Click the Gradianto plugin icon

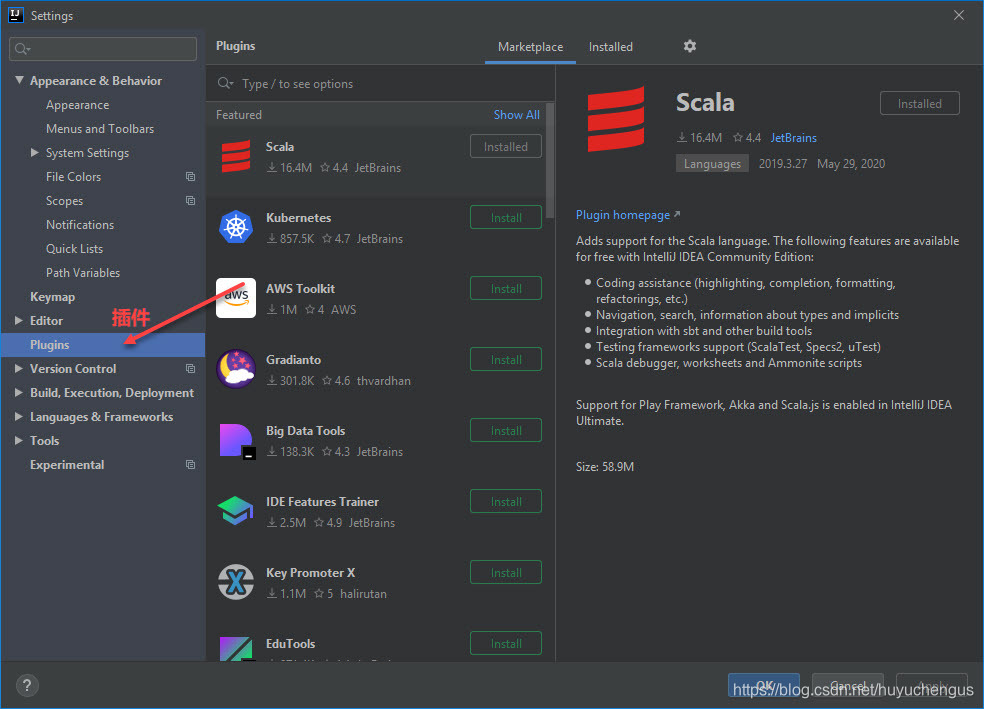coord(236,369)
